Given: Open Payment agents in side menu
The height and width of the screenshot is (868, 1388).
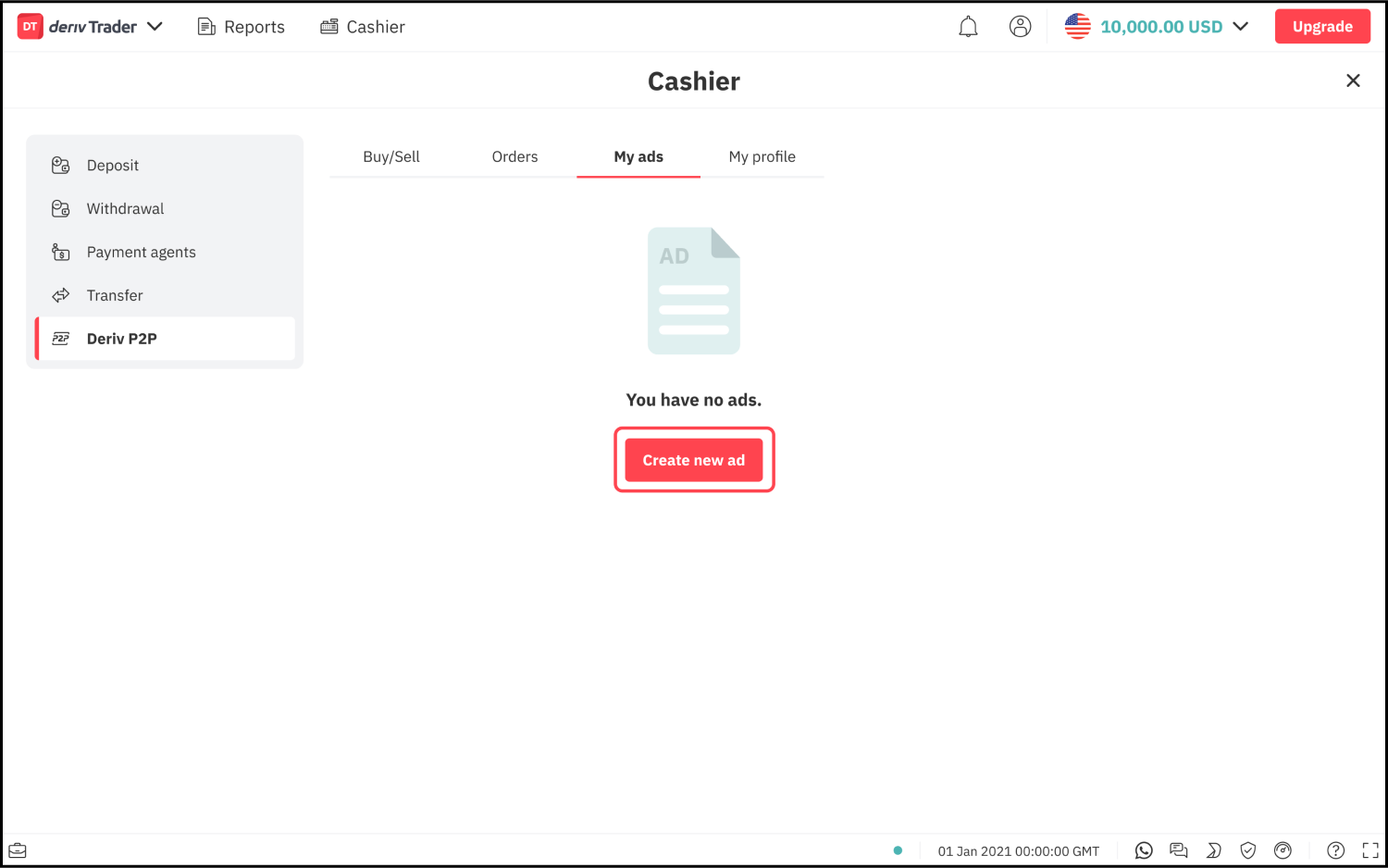Looking at the screenshot, I should pos(141,253).
